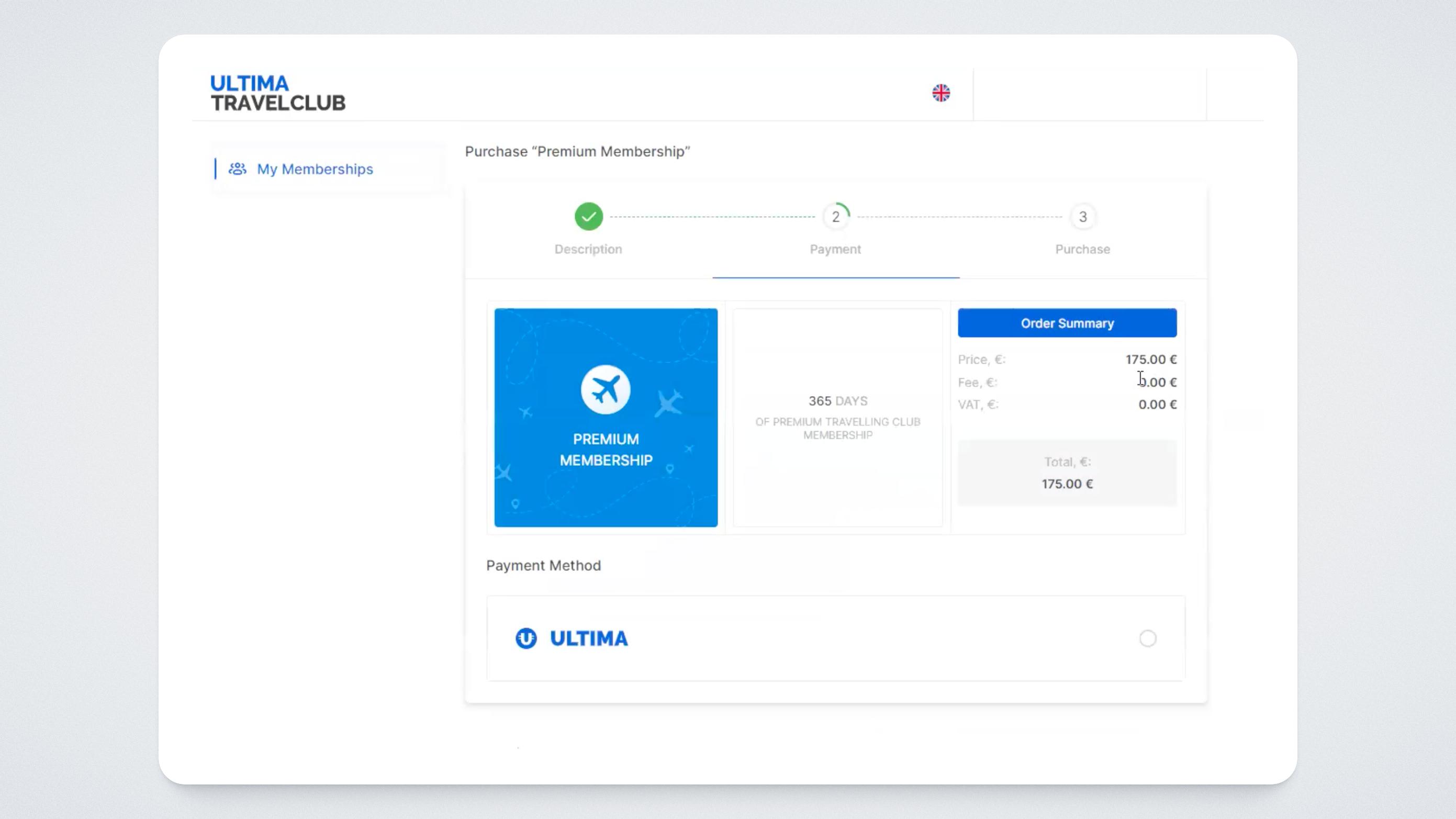Click the Total 175.00 € box
The image size is (1456, 819).
[x=1067, y=473]
